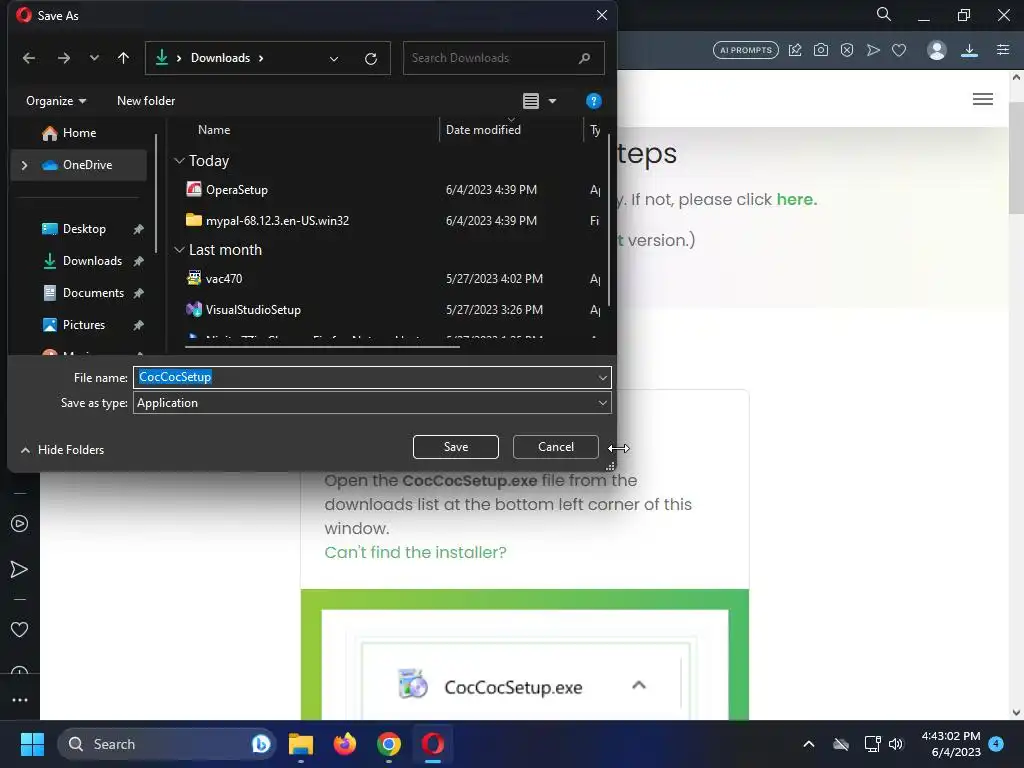Switch to Opera on taskbar
The width and height of the screenshot is (1024, 768).
point(432,744)
